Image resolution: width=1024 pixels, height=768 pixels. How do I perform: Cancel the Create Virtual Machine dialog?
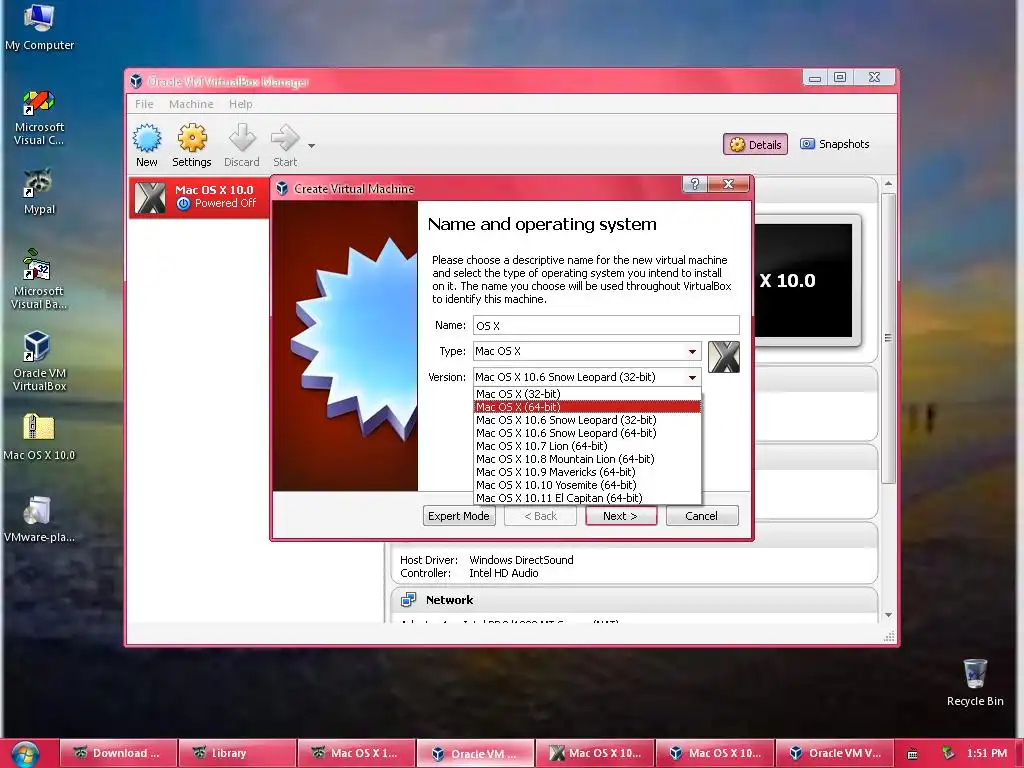[701, 516]
